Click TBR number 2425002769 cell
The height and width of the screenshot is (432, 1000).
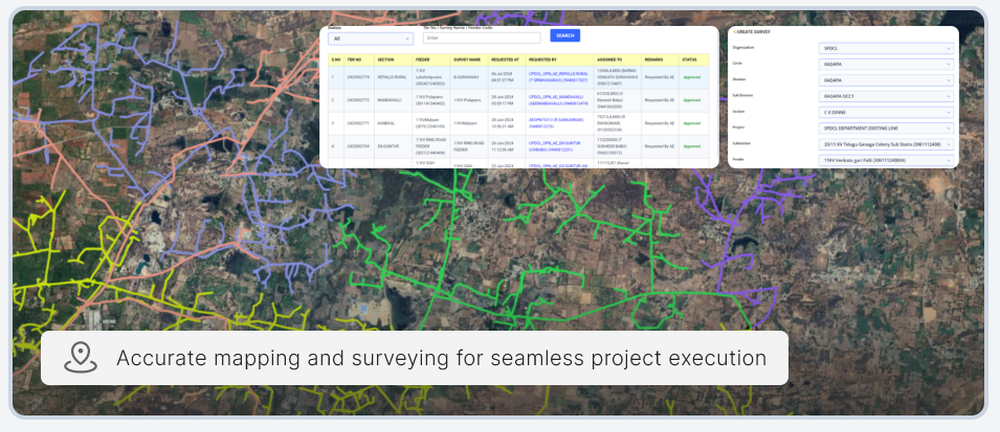(x=358, y=146)
